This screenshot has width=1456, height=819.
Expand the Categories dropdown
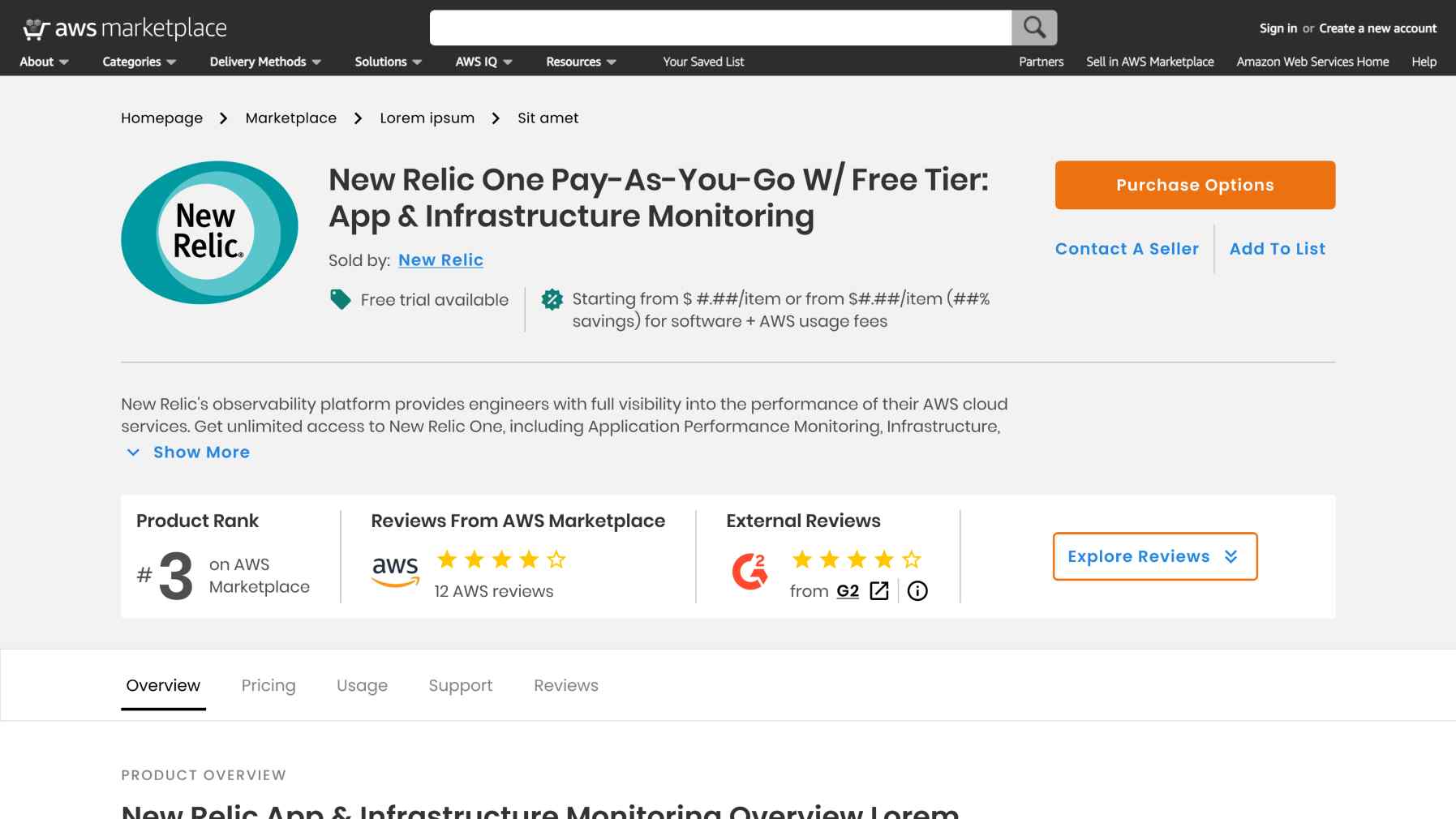pos(137,62)
